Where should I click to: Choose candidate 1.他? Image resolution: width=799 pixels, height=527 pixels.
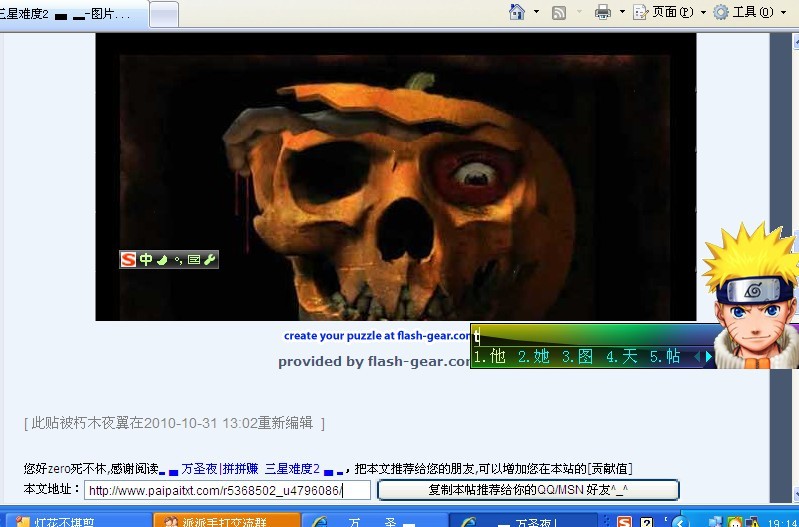[490, 356]
